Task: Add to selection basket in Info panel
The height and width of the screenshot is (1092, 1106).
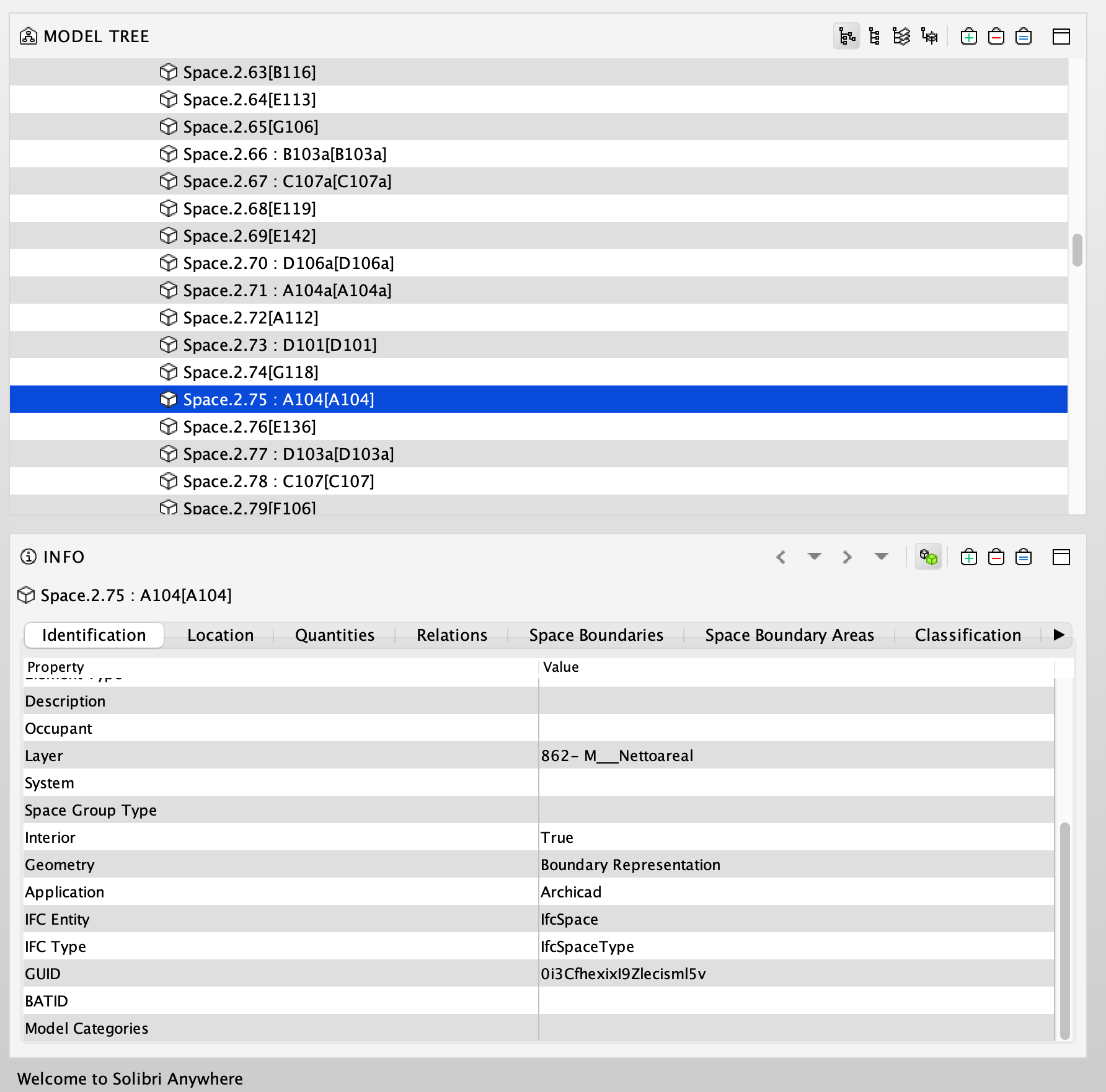Action: click(x=968, y=557)
